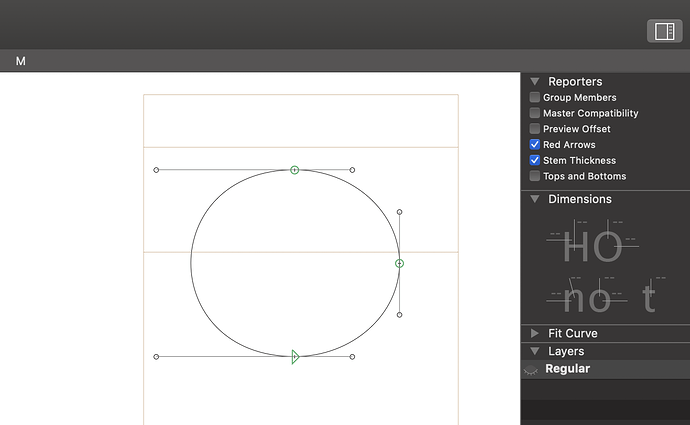This screenshot has width=690, height=425.
Task: Select the top green curve node
Action: coord(295,170)
